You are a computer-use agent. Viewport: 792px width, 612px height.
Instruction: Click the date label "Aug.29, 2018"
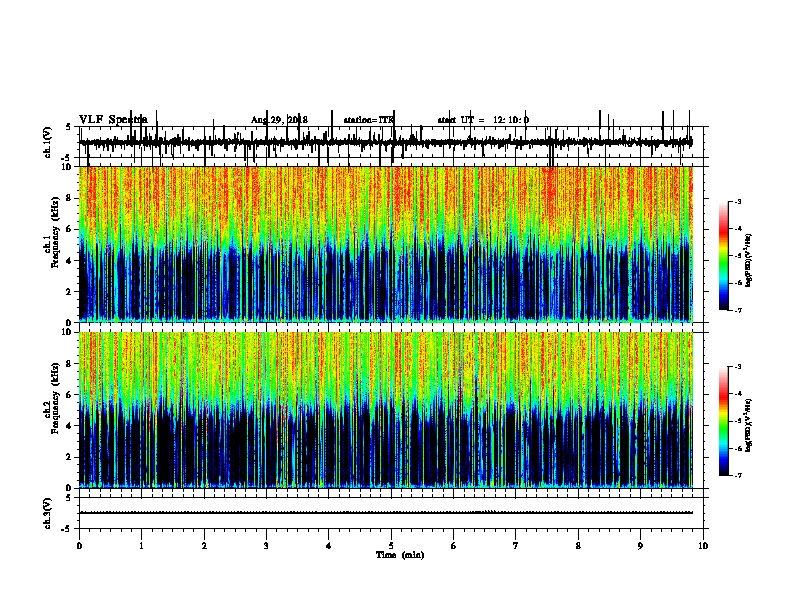[x=279, y=120]
